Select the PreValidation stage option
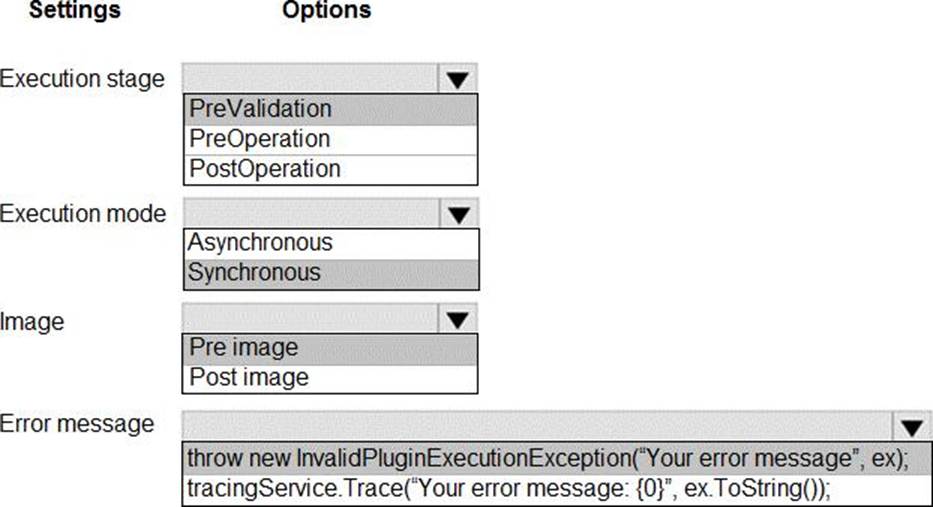The width and height of the screenshot is (933, 507). 330,108
